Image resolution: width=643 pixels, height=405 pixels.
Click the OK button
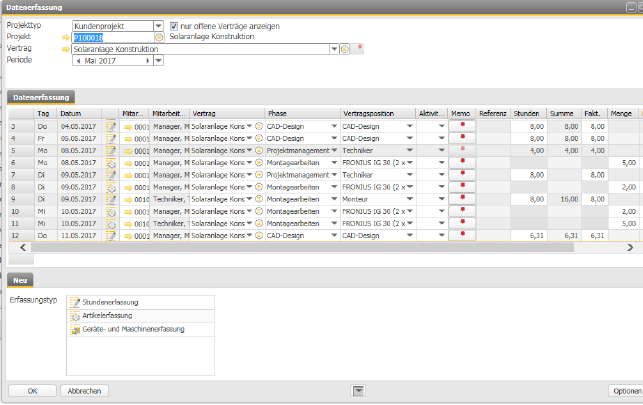[32, 391]
